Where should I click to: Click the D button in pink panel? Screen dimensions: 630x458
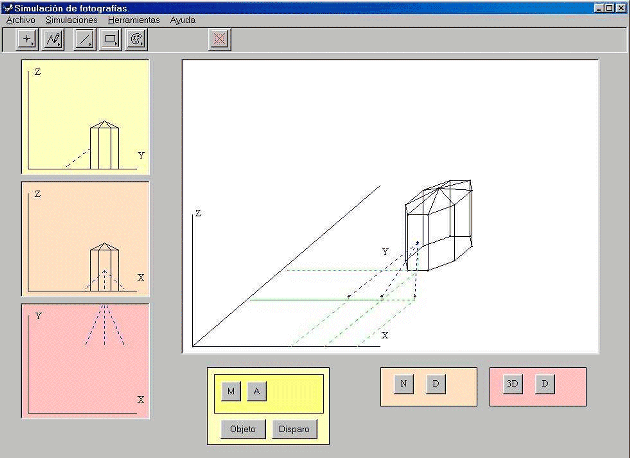coord(545,384)
